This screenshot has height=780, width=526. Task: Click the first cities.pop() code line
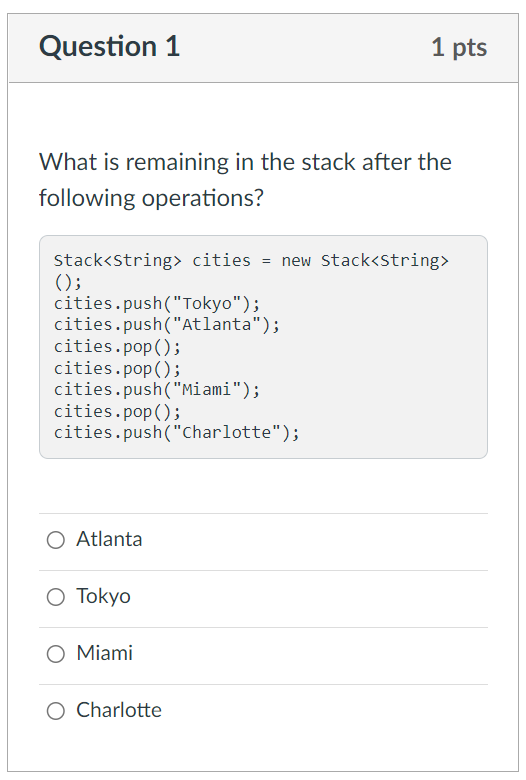click(x=117, y=347)
